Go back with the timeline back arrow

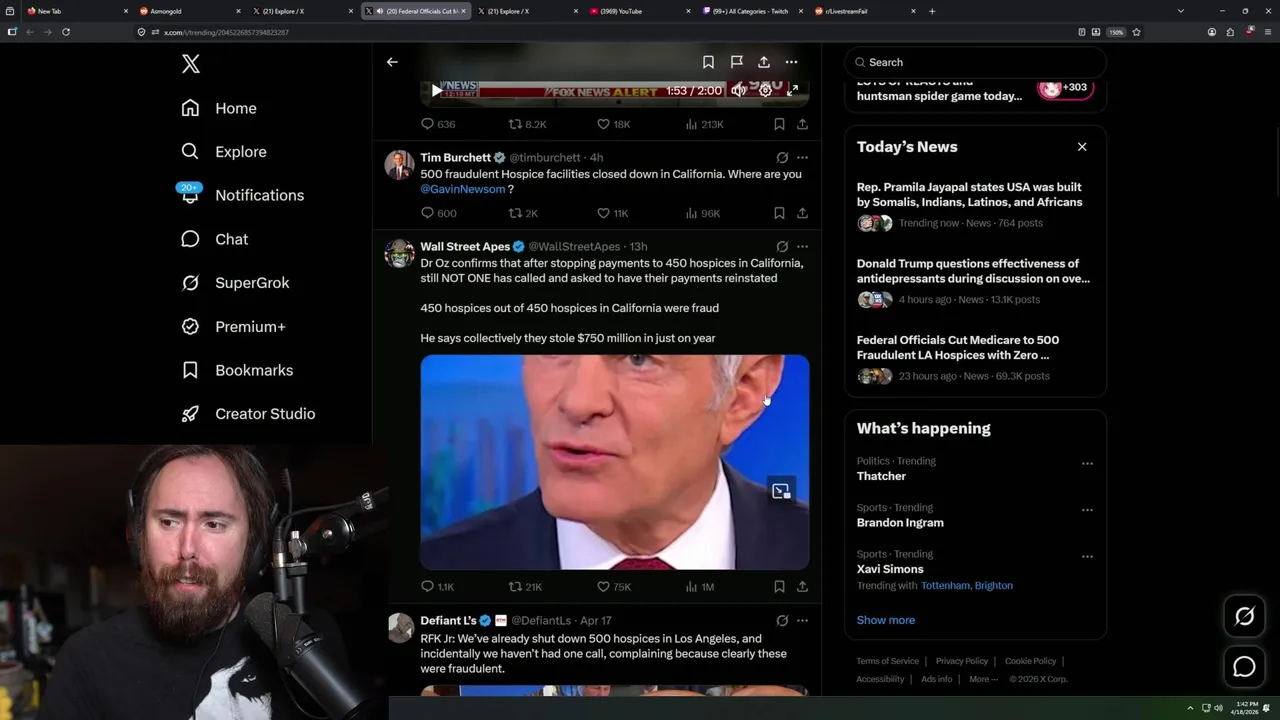tap(392, 62)
